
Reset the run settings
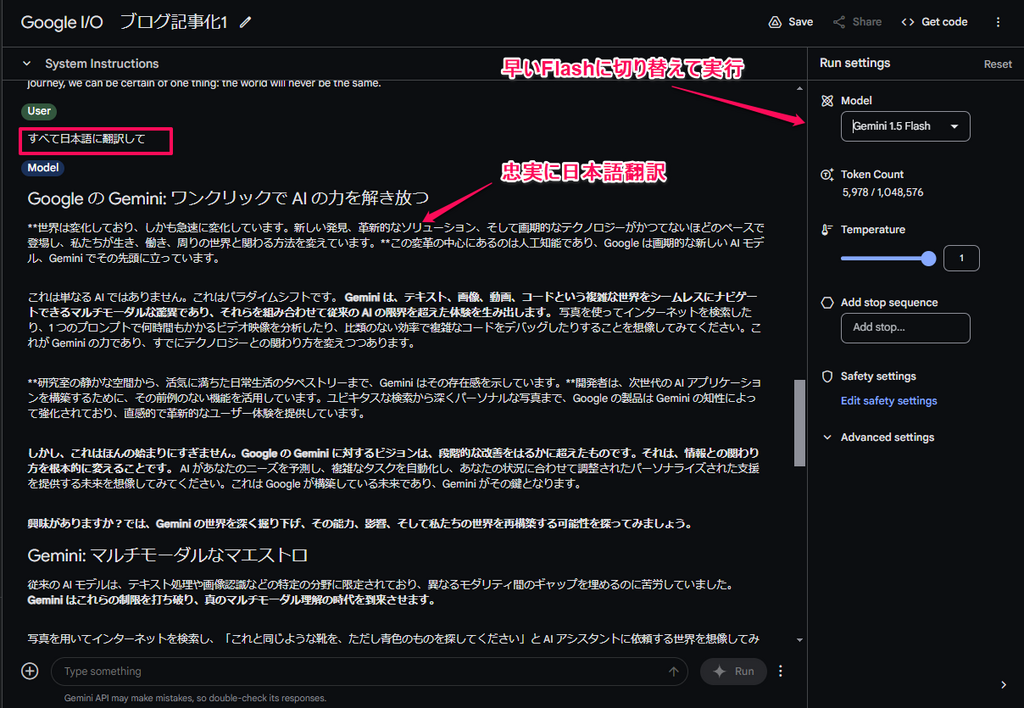[x=997, y=64]
